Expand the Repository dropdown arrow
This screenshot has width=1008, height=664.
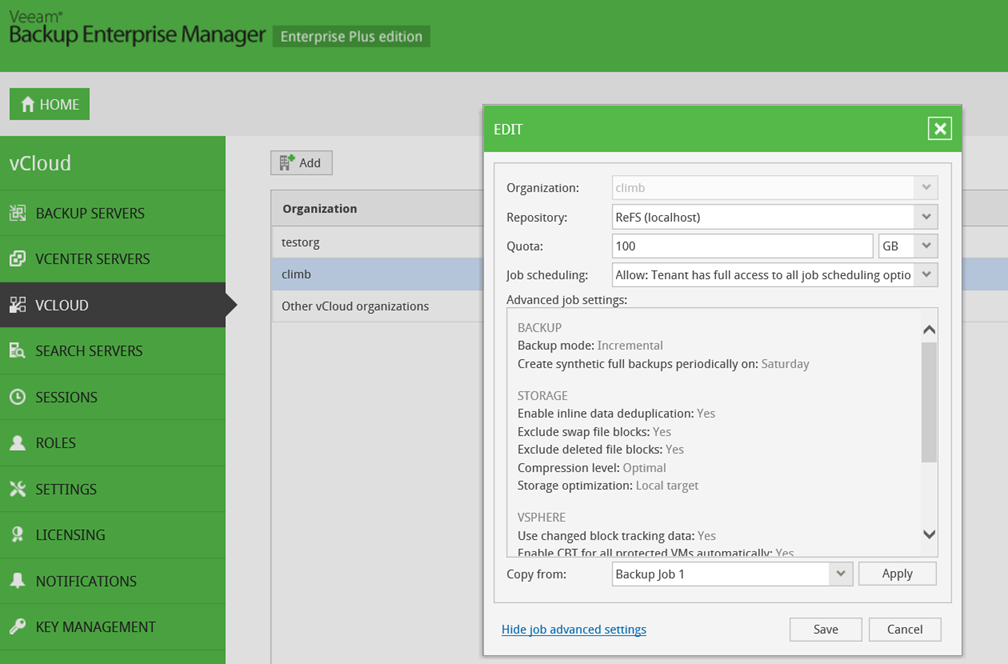[x=926, y=217]
